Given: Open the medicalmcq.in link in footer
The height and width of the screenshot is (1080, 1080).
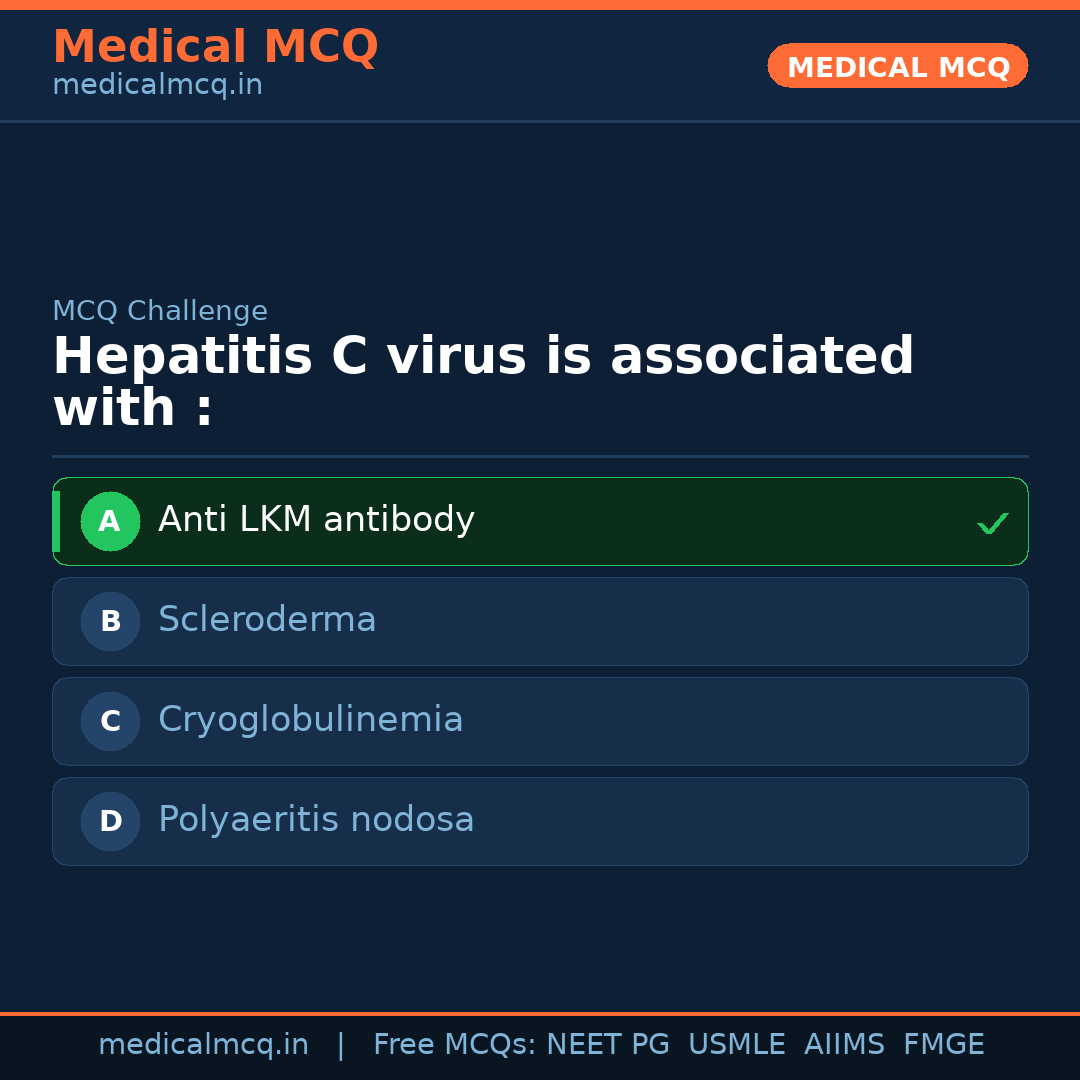Looking at the screenshot, I should [x=203, y=1045].
